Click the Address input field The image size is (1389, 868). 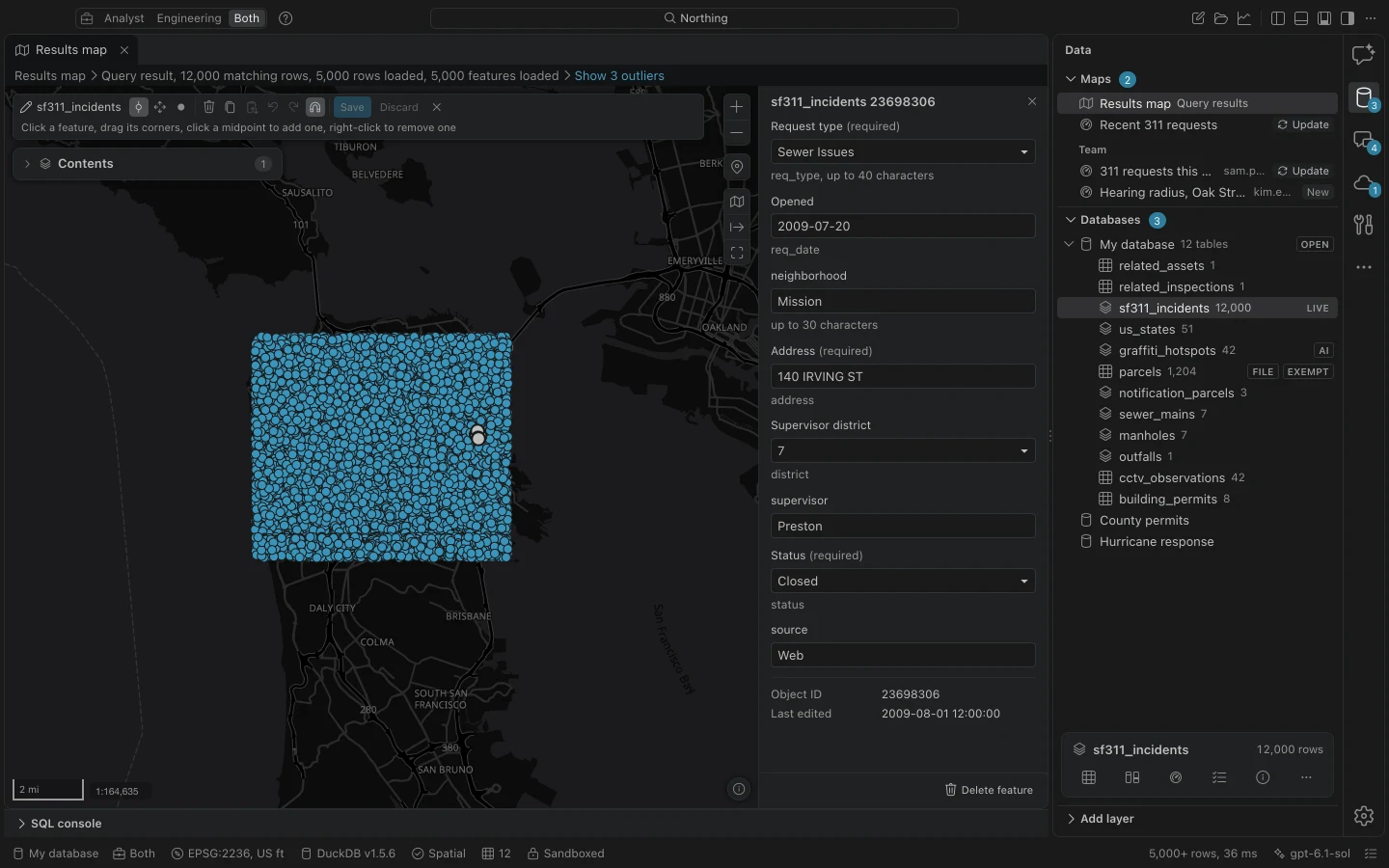903,377
